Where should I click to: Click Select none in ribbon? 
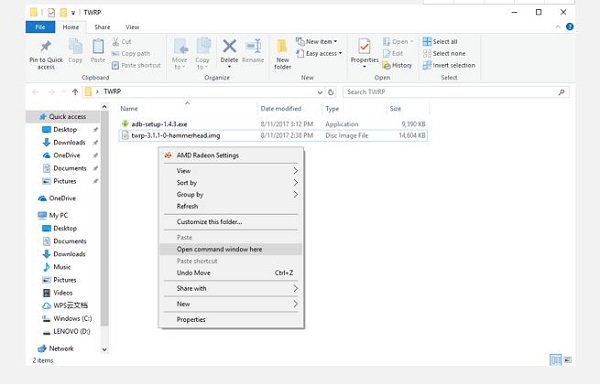click(x=444, y=54)
